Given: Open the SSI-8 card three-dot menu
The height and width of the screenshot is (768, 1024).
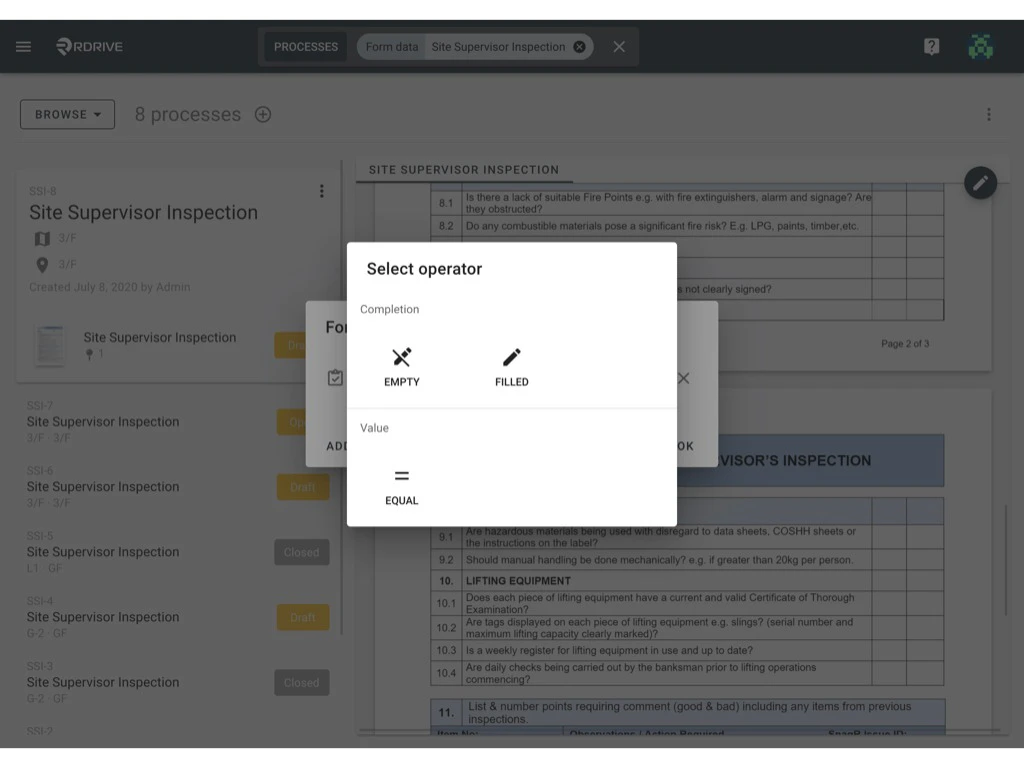Looking at the screenshot, I should pyautogui.click(x=322, y=191).
